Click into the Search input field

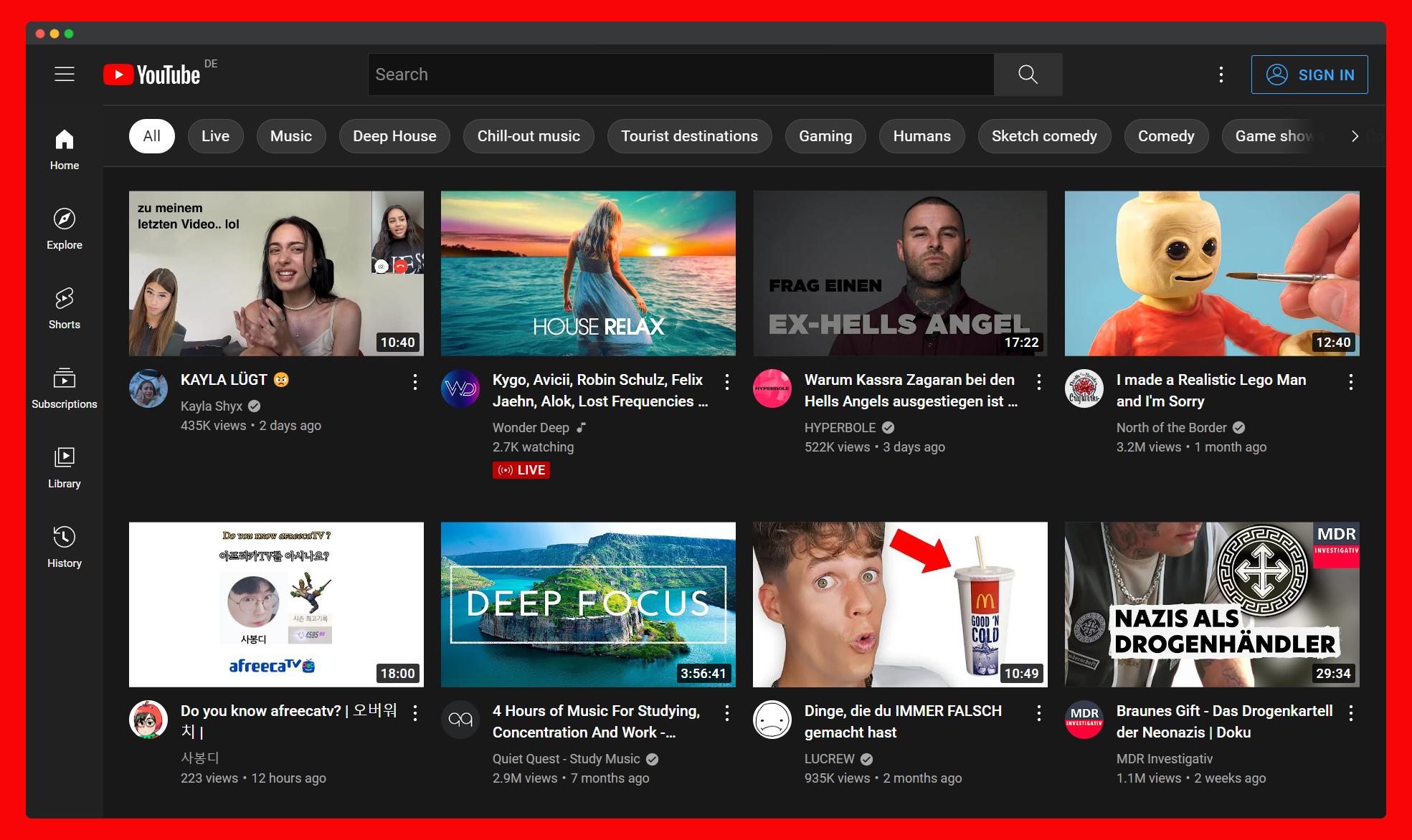(680, 75)
